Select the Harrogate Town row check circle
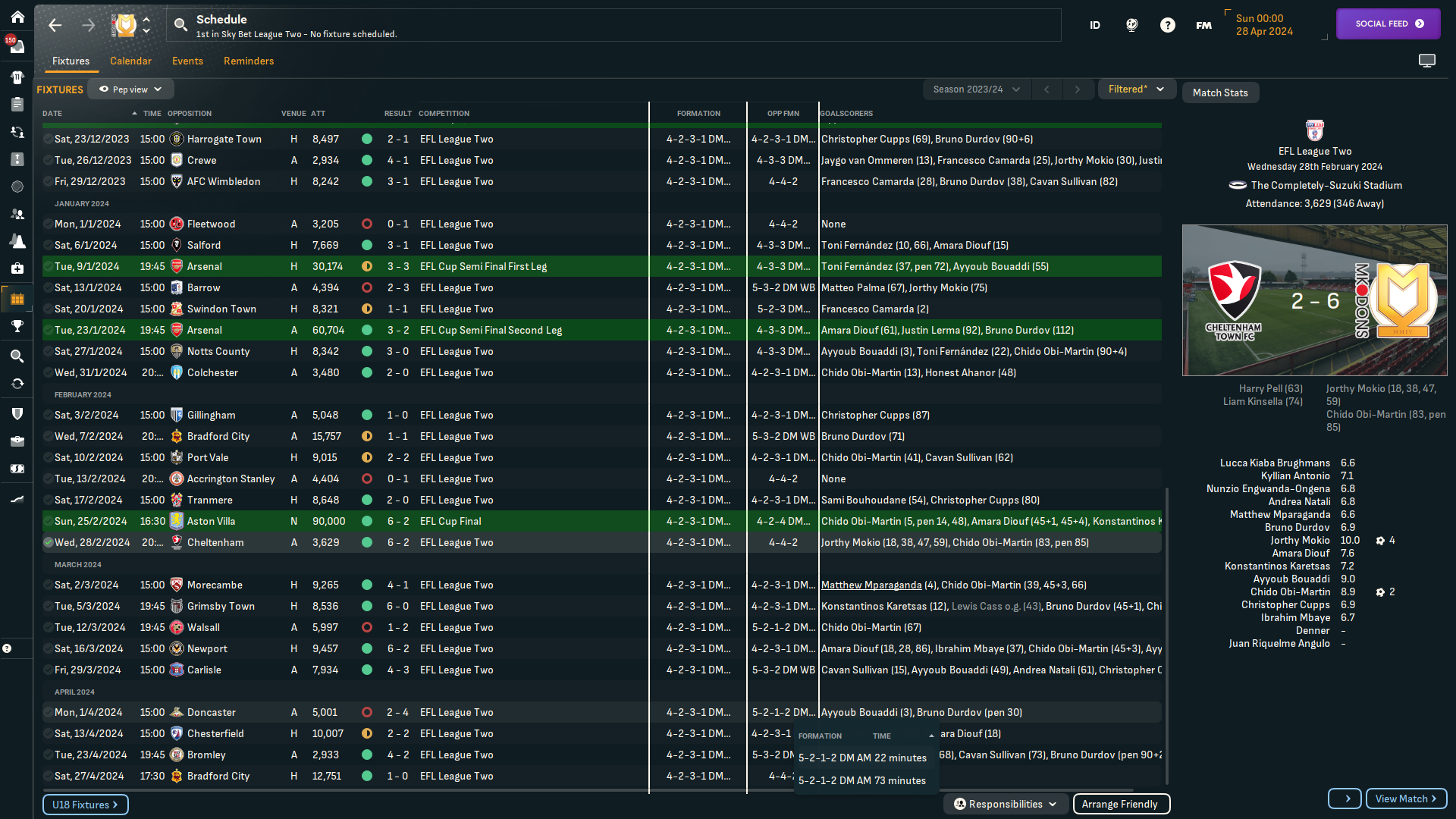 pos(49,139)
